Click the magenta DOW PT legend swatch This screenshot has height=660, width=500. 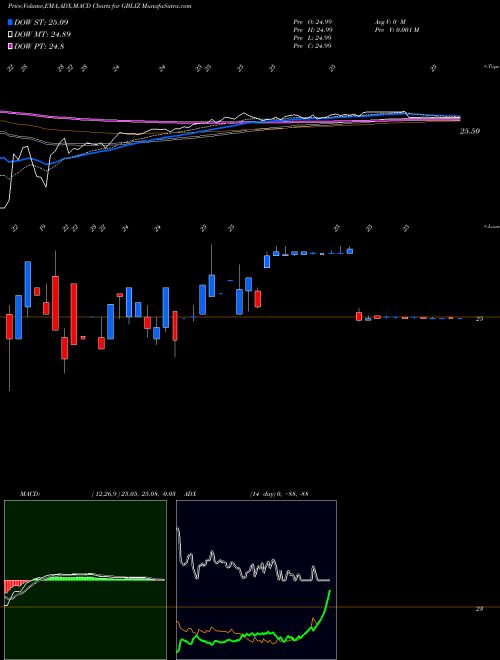(10, 47)
